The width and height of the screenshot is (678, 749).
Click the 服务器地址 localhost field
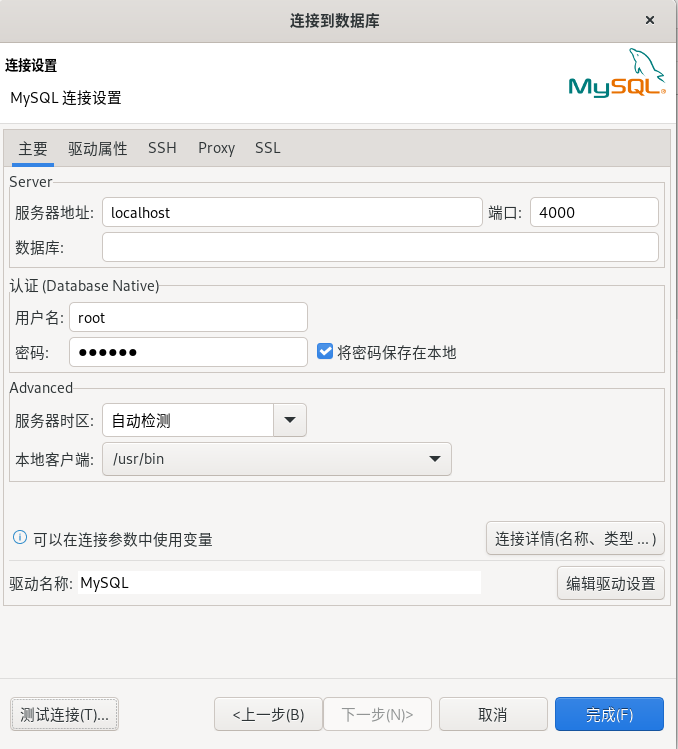pos(292,213)
